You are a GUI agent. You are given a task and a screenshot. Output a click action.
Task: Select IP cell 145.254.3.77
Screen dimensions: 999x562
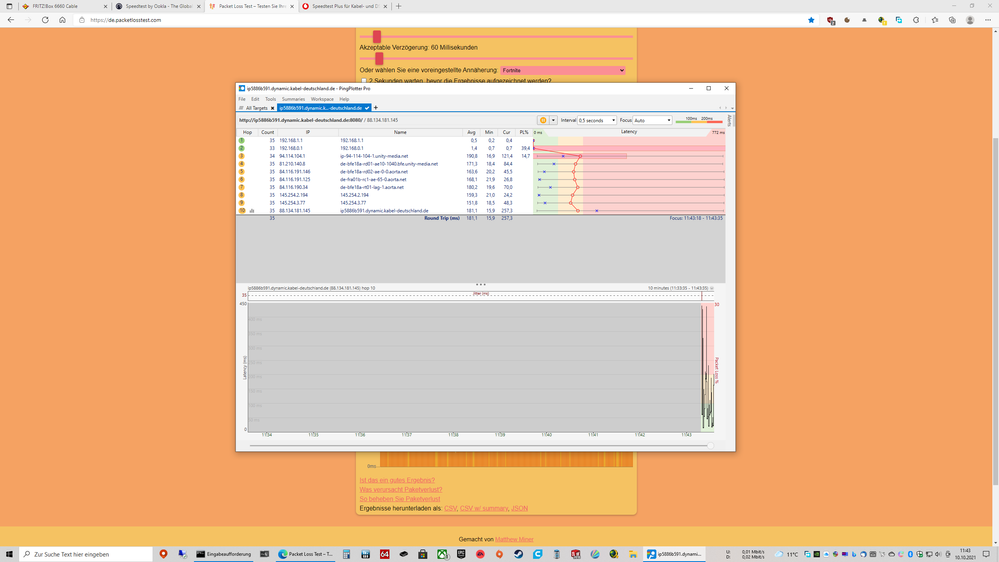(x=291, y=203)
